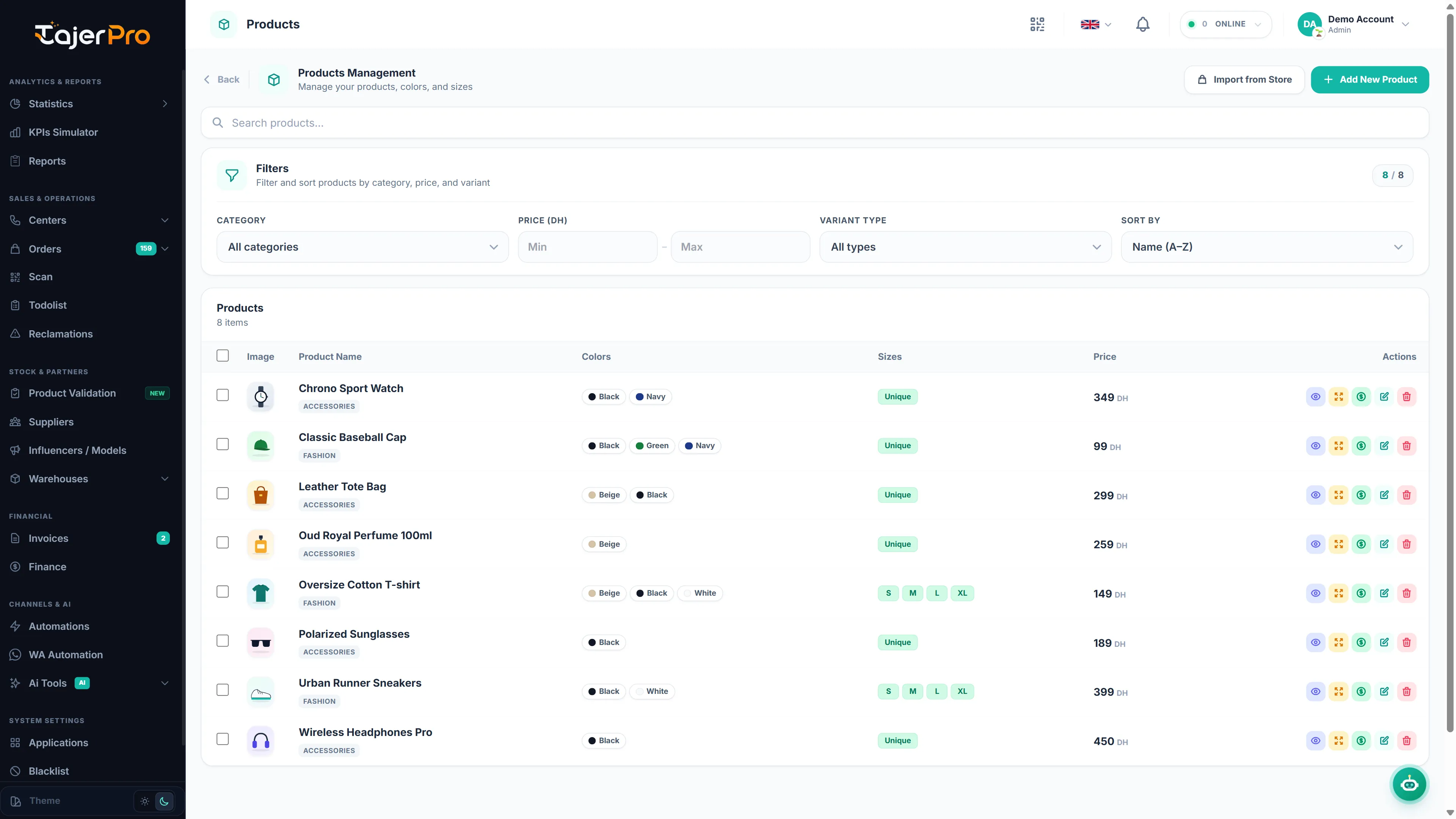Click orange scan icon for Oversize Cotton T-shirt
1456x819 pixels.
[1338, 593]
